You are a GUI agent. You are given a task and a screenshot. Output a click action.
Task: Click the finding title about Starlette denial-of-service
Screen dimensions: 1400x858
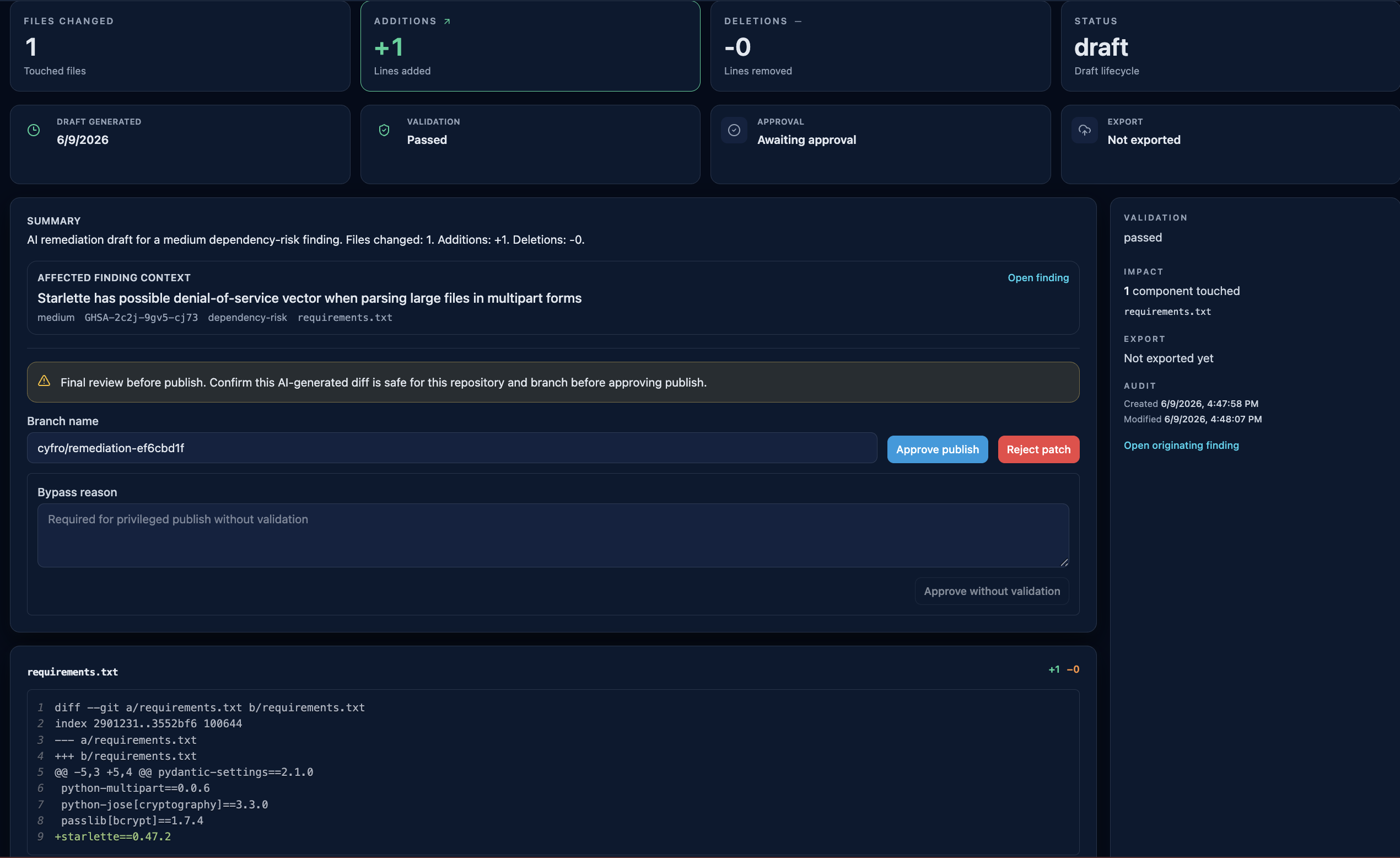pos(309,298)
